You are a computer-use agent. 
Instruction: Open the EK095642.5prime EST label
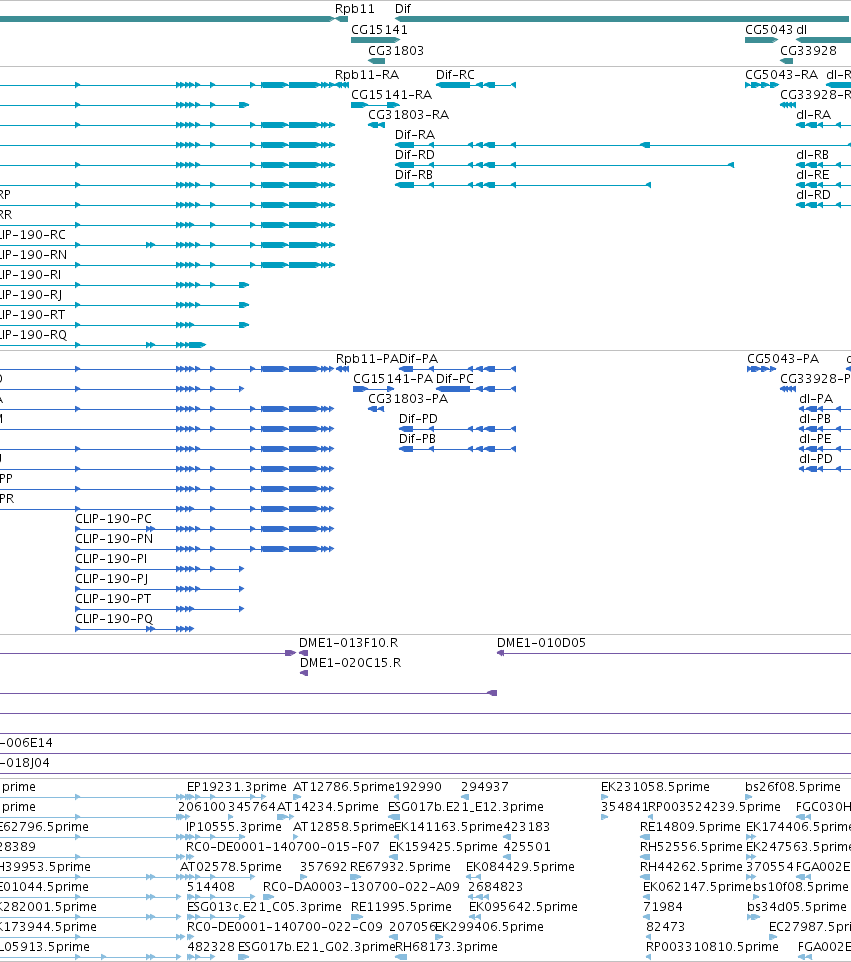click(523, 906)
